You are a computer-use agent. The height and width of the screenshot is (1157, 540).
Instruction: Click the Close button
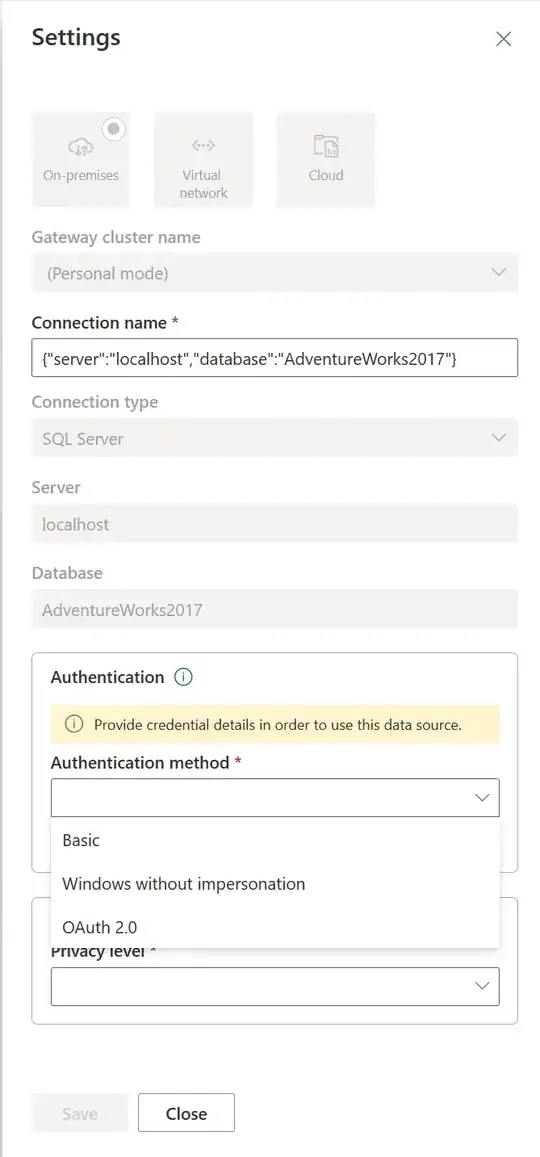(x=186, y=1113)
